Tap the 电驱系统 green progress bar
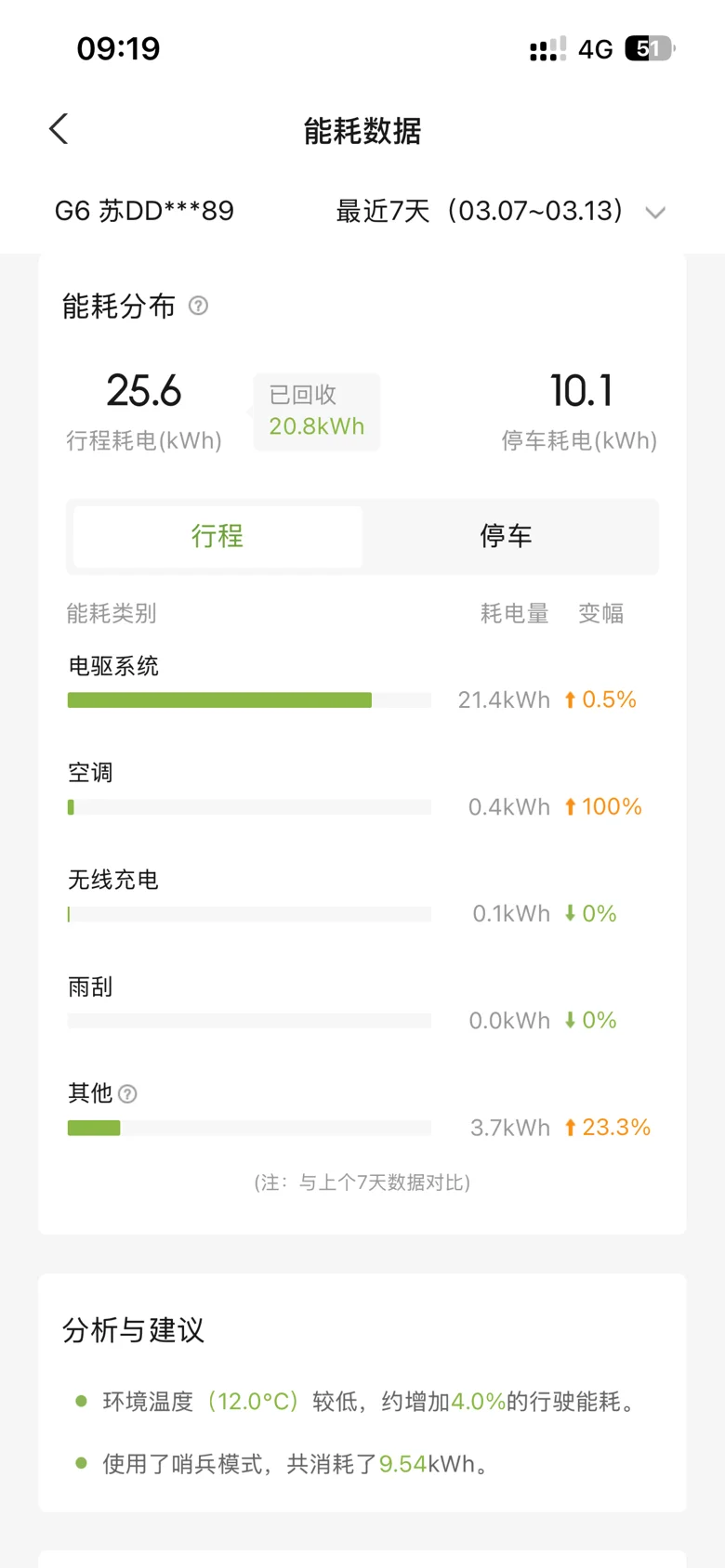This screenshot has width=725, height=1568. click(219, 700)
